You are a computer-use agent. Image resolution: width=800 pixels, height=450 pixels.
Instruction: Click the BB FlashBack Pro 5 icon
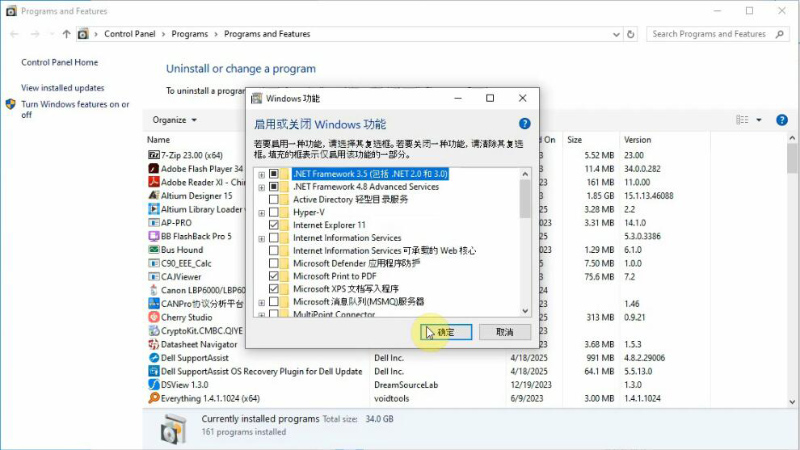click(154, 236)
